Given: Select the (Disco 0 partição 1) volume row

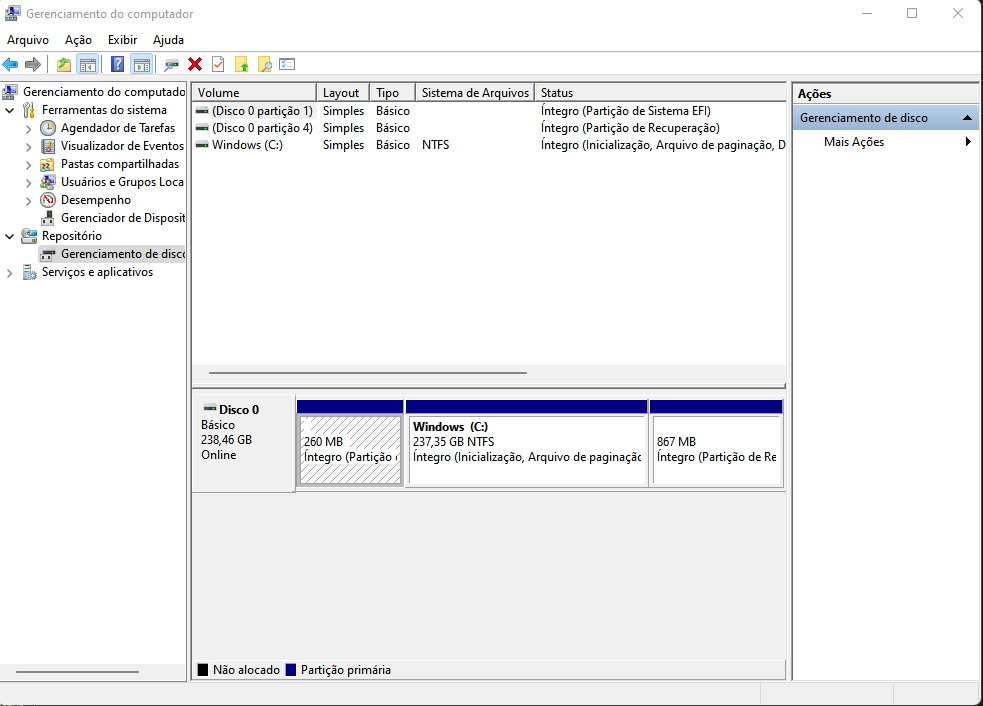Looking at the screenshot, I should click(489, 111).
